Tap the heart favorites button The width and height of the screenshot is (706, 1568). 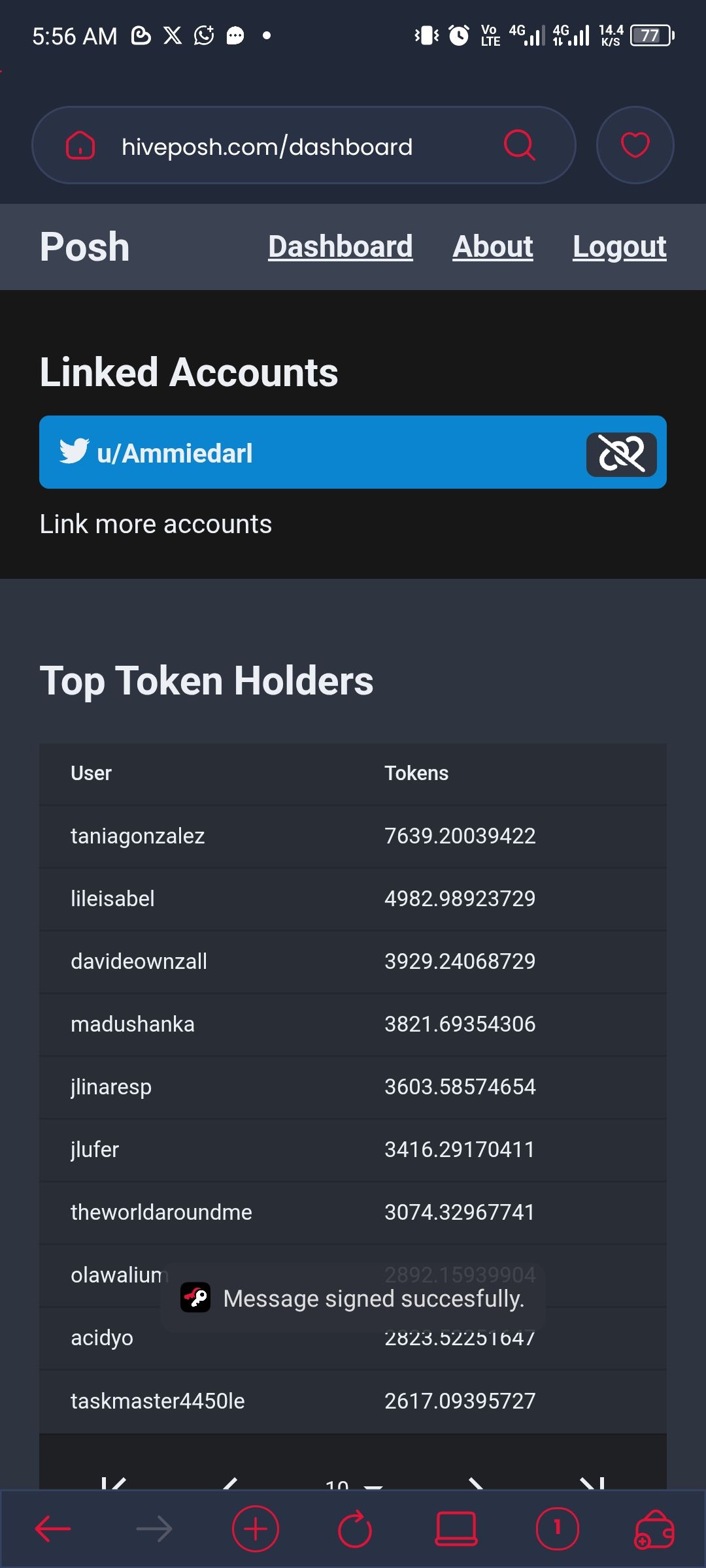(635, 145)
